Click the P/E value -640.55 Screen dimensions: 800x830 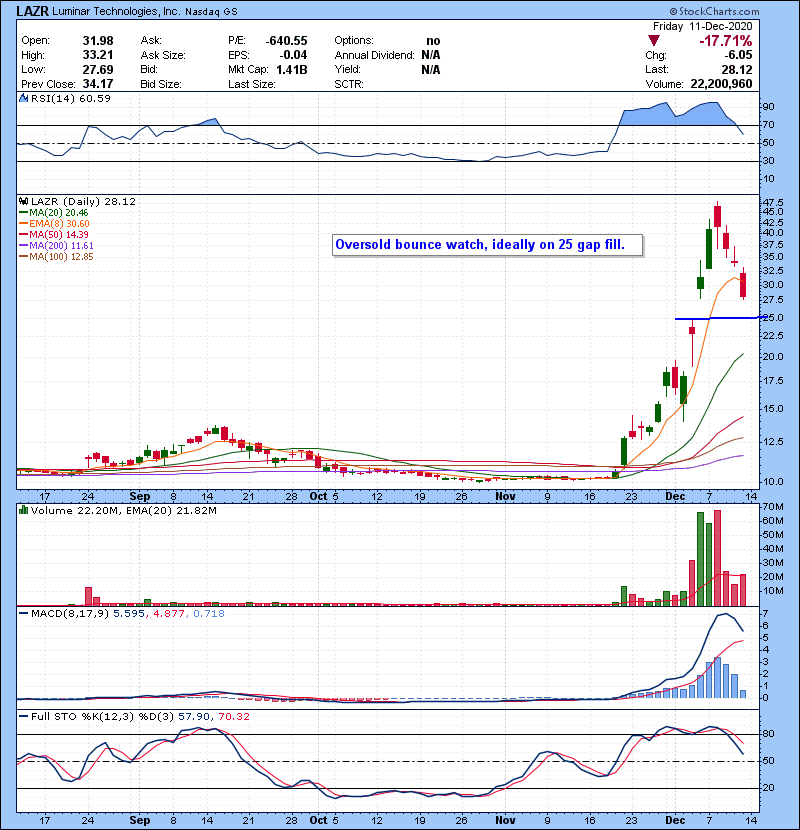coord(286,41)
